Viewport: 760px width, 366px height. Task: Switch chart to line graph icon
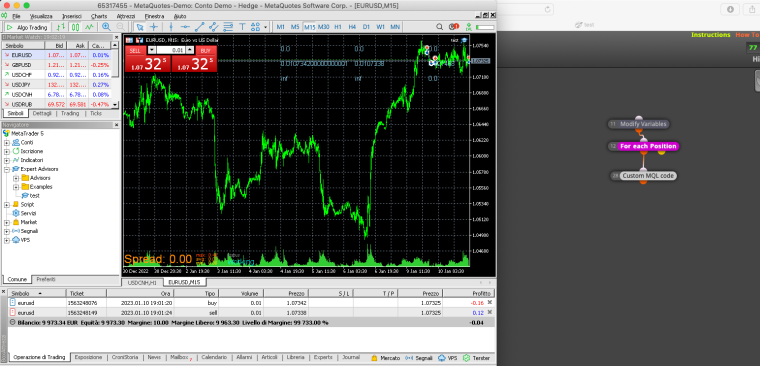(89, 27)
